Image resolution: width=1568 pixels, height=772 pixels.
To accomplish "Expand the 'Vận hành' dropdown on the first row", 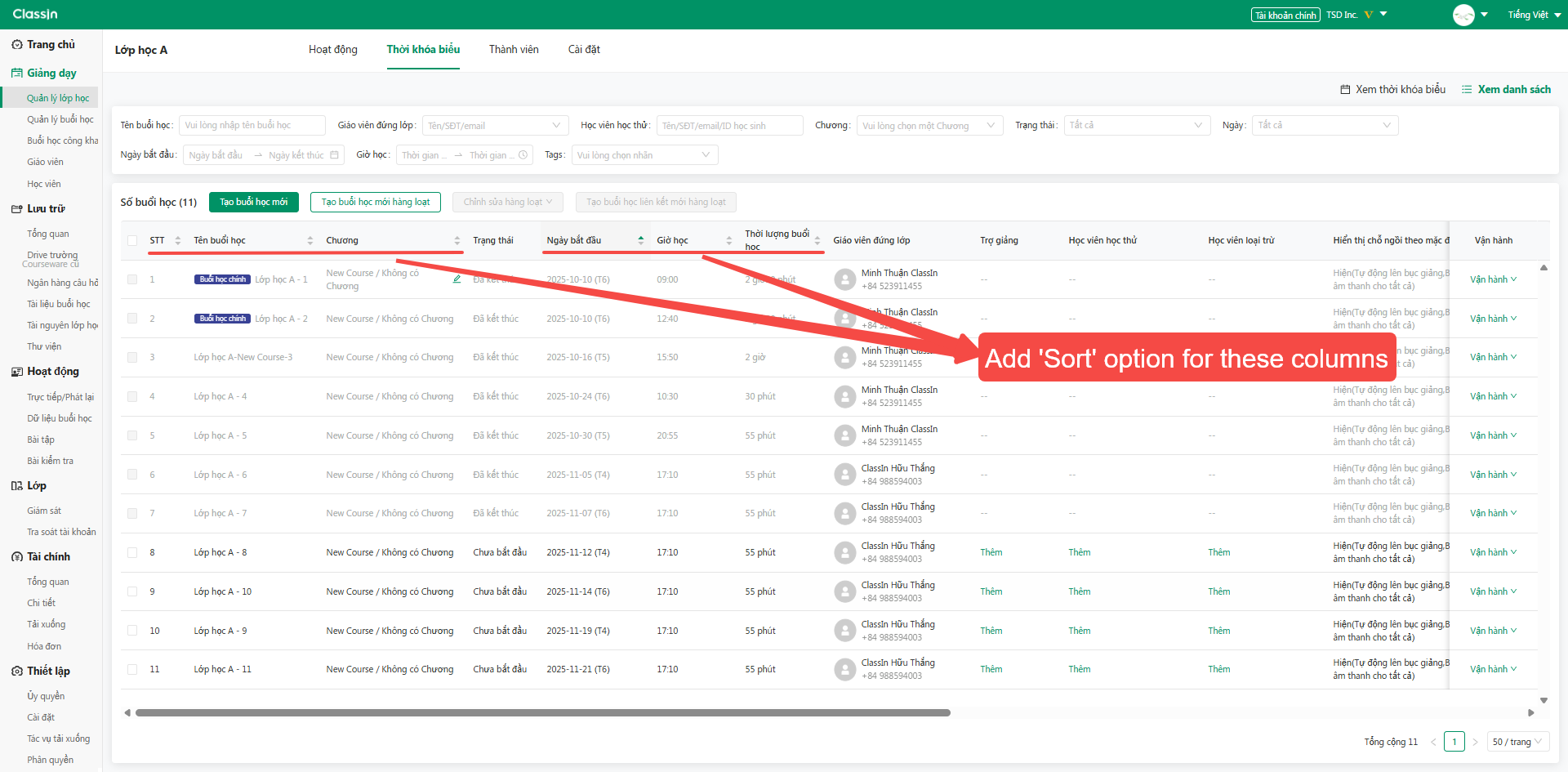I will point(1492,279).
